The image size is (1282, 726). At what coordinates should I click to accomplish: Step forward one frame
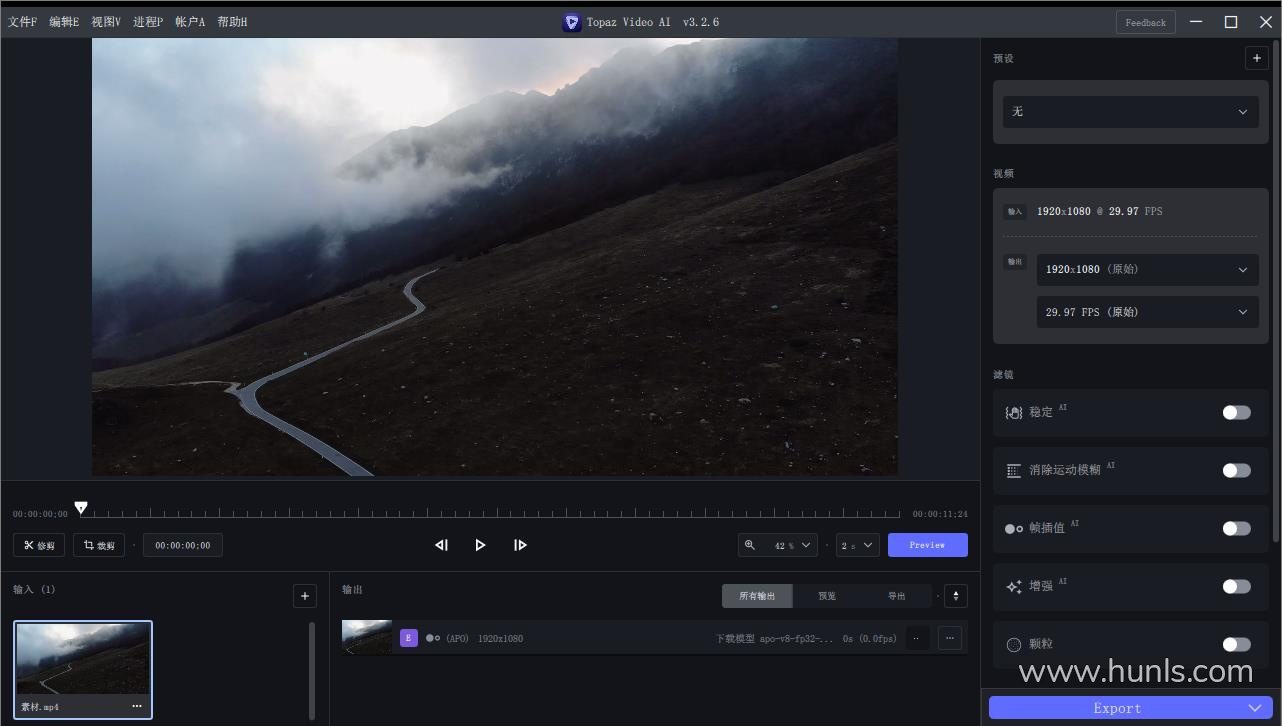click(520, 545)
